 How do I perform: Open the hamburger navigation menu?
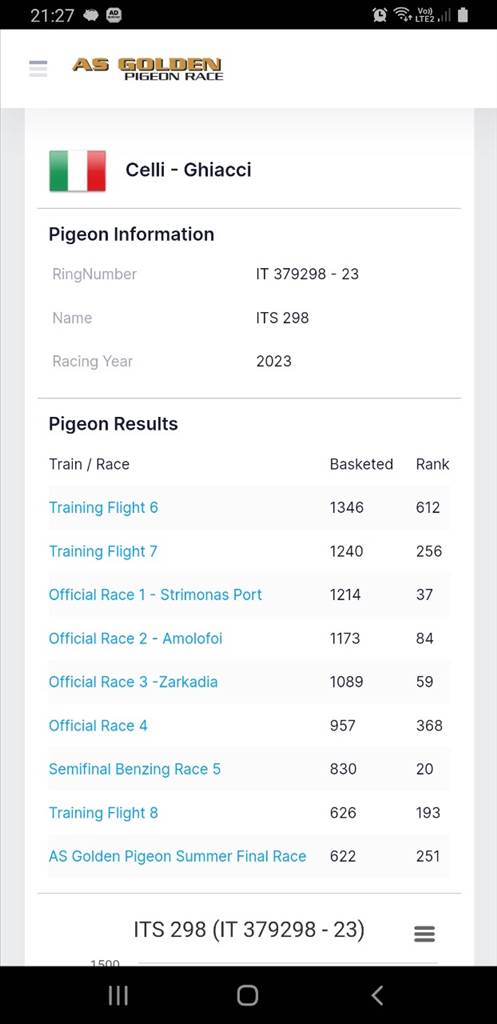pos(38,69)
